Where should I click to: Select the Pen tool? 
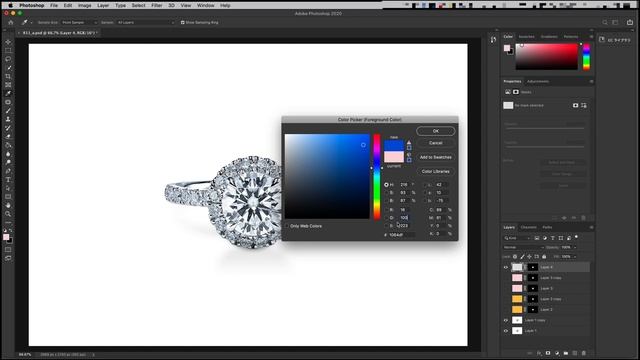tap(8, 171)
